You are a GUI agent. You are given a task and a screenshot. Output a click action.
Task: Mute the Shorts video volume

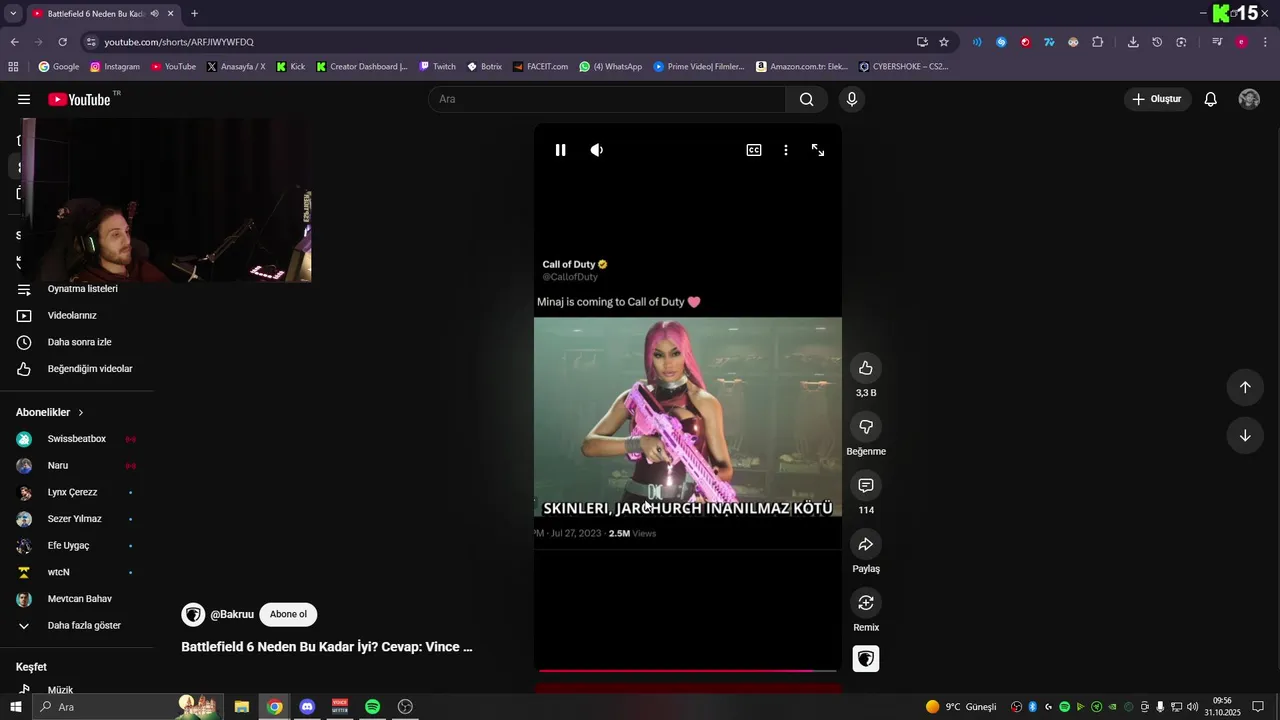[597, 150]
